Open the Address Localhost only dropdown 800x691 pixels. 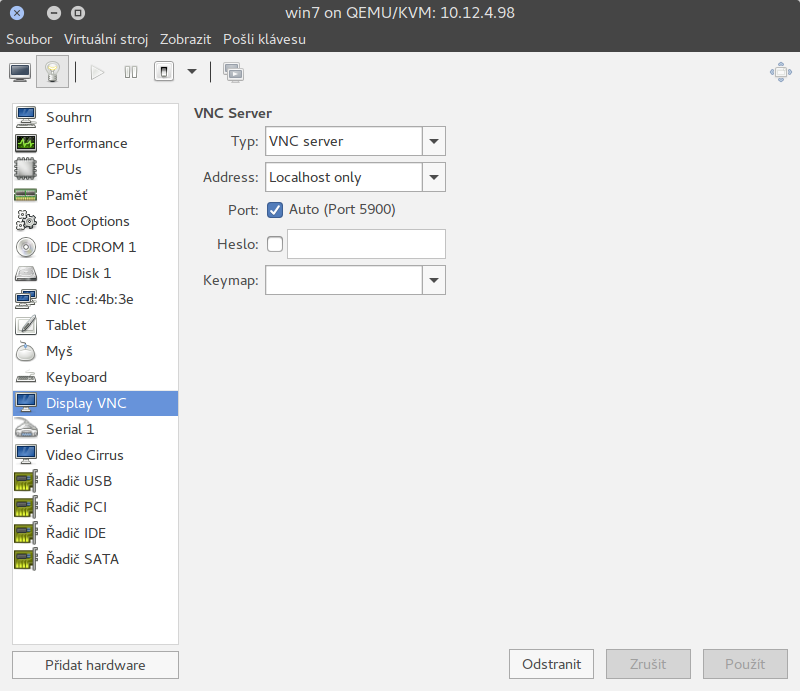433,177
